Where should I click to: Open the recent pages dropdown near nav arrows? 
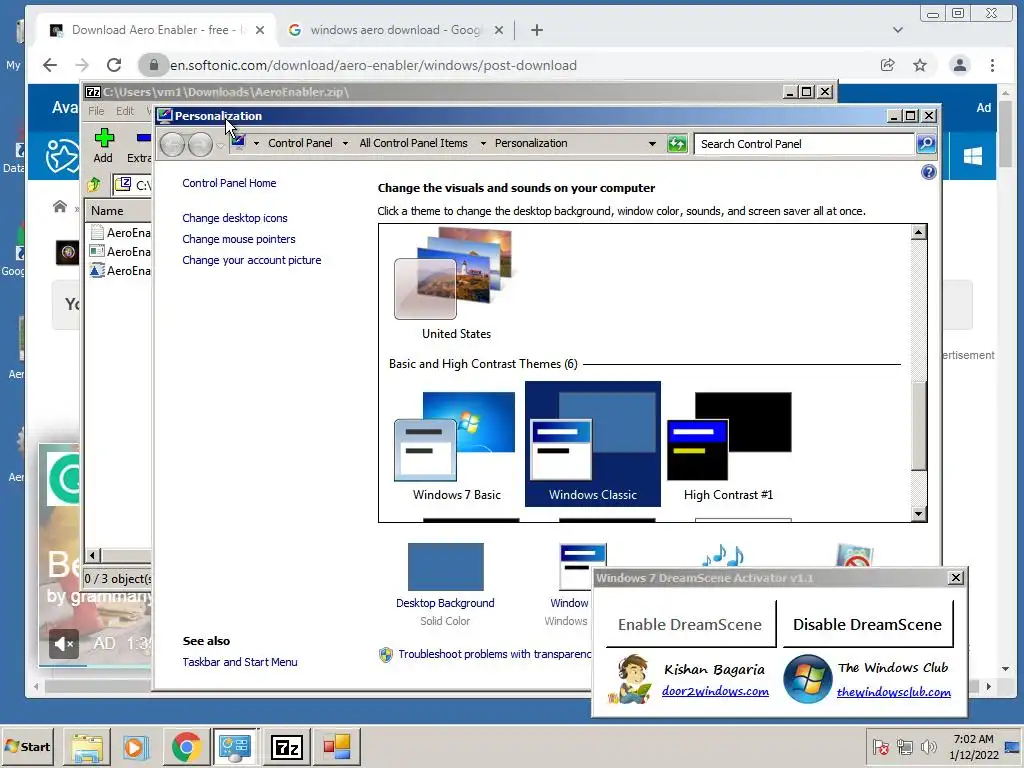[221, 145]
